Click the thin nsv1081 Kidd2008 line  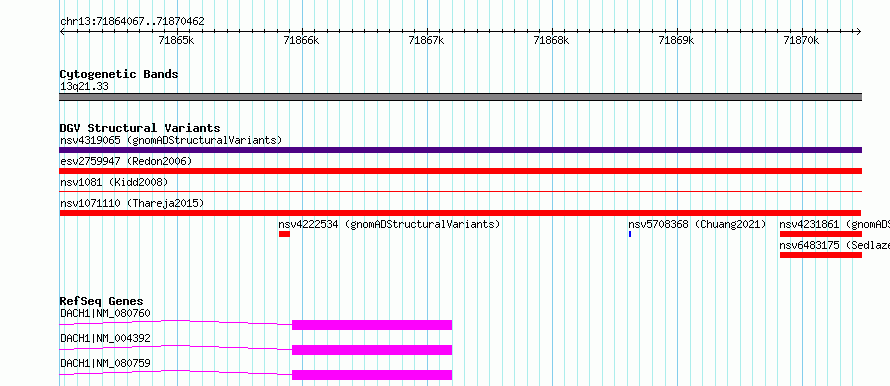tap(460, 192)
